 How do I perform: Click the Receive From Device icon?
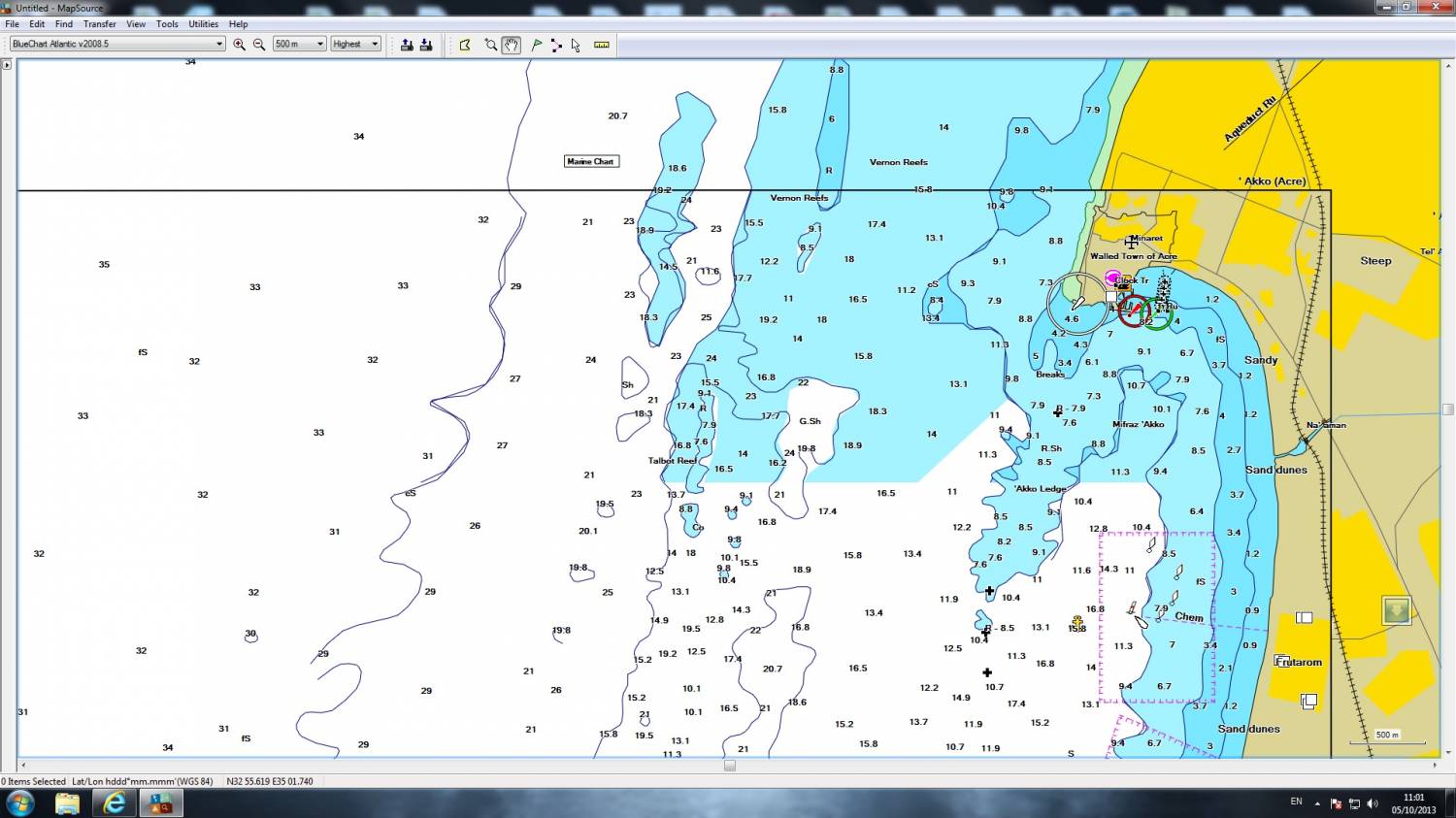point(426,45)
